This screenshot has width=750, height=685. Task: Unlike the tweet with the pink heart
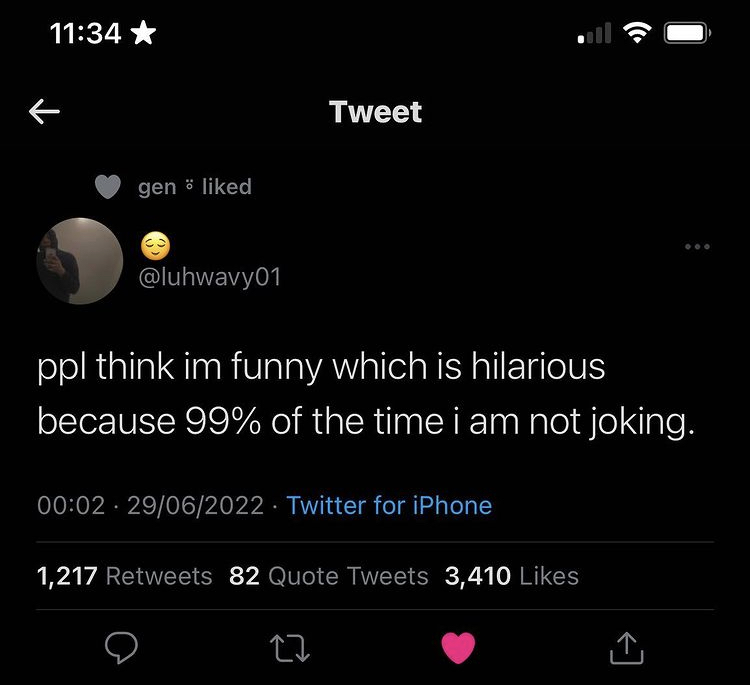pyautogui.click(x=458, y=650)
